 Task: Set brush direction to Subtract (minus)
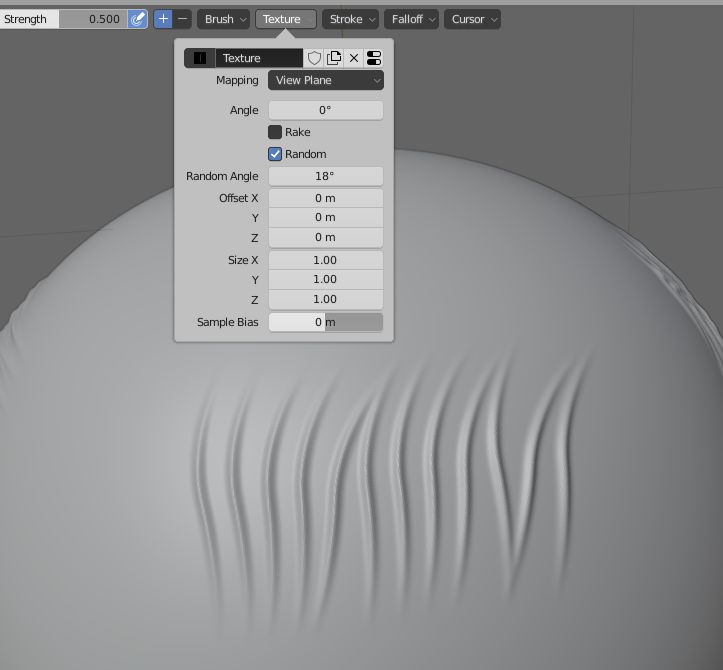[183, 19]
